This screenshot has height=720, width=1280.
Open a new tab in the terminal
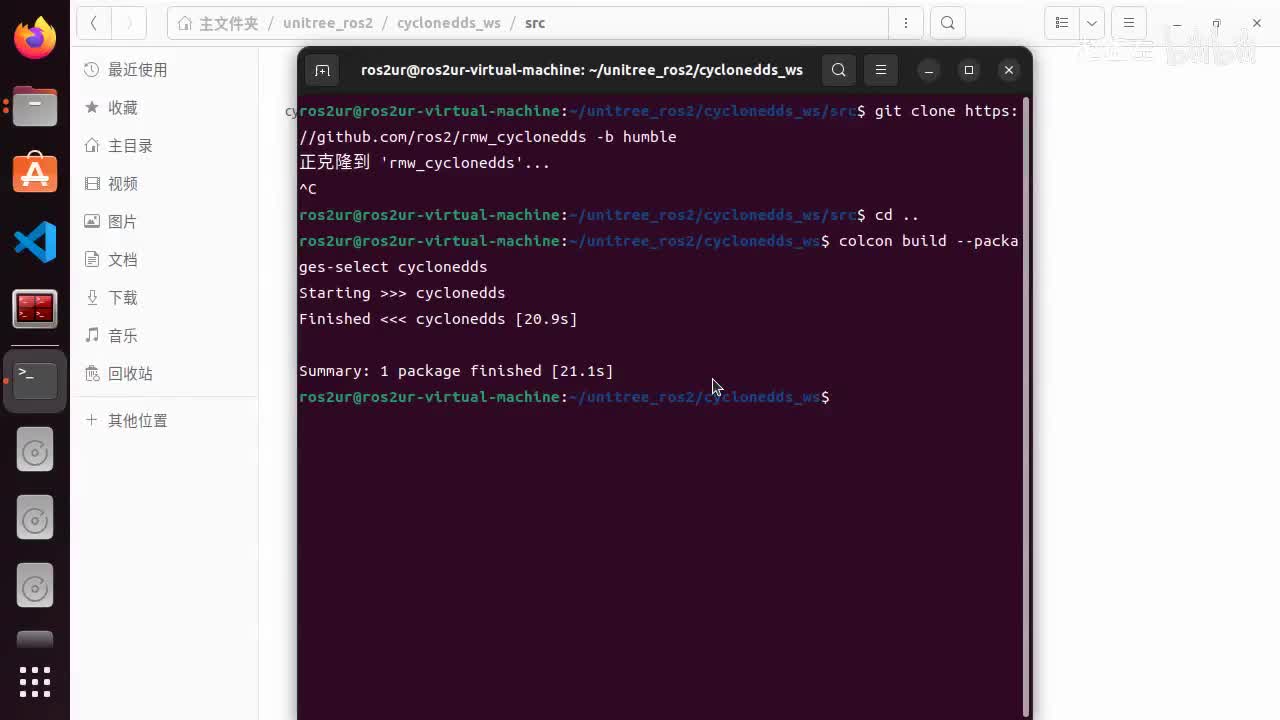tap(322, 70)
